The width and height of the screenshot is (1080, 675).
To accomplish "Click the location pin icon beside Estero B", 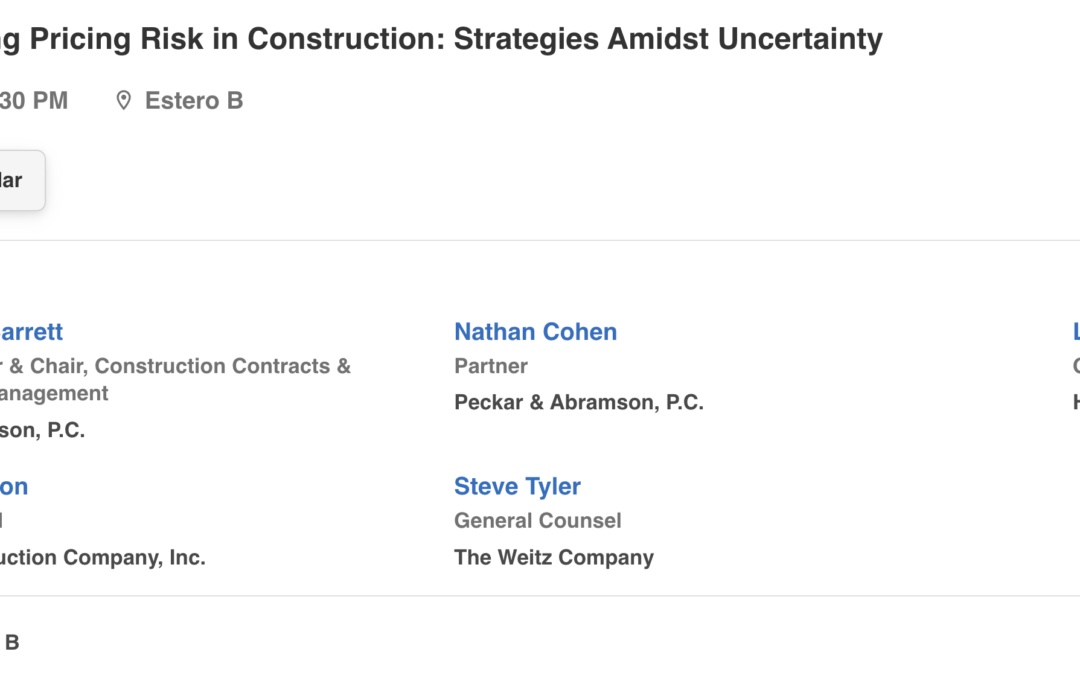I will pos(124,101).
